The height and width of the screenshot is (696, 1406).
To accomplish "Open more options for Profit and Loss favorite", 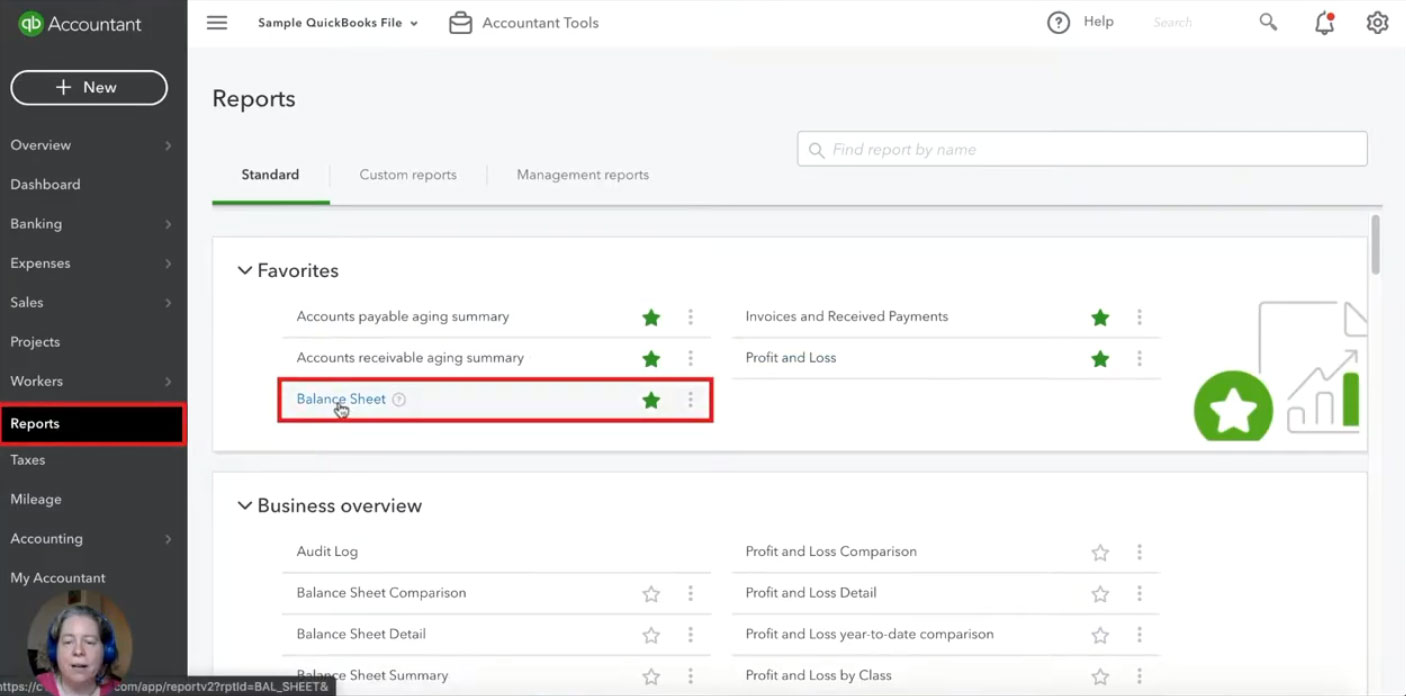I will [x=1139, y=358].
